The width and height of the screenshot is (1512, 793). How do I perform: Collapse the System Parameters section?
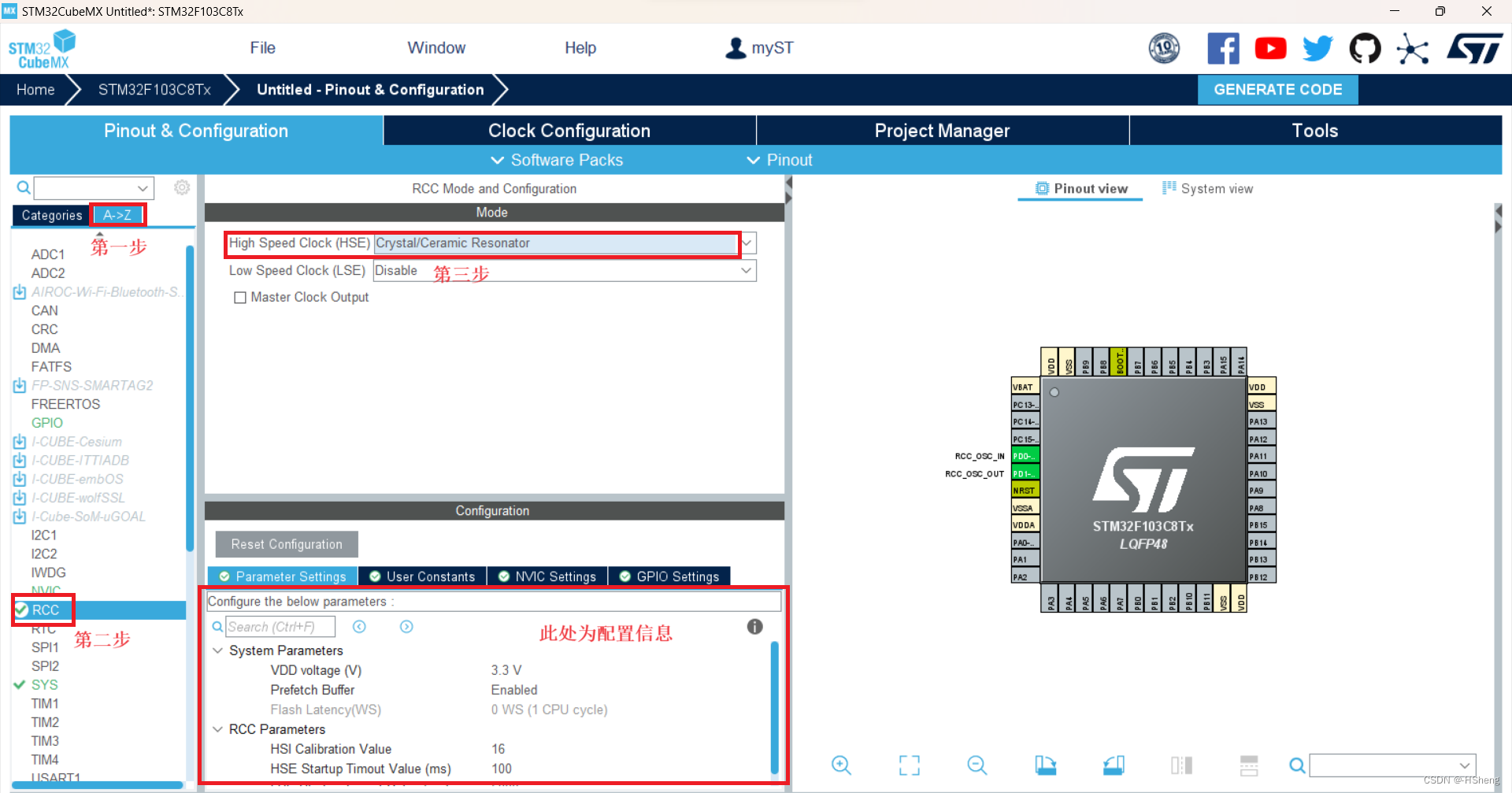[218, 650]
